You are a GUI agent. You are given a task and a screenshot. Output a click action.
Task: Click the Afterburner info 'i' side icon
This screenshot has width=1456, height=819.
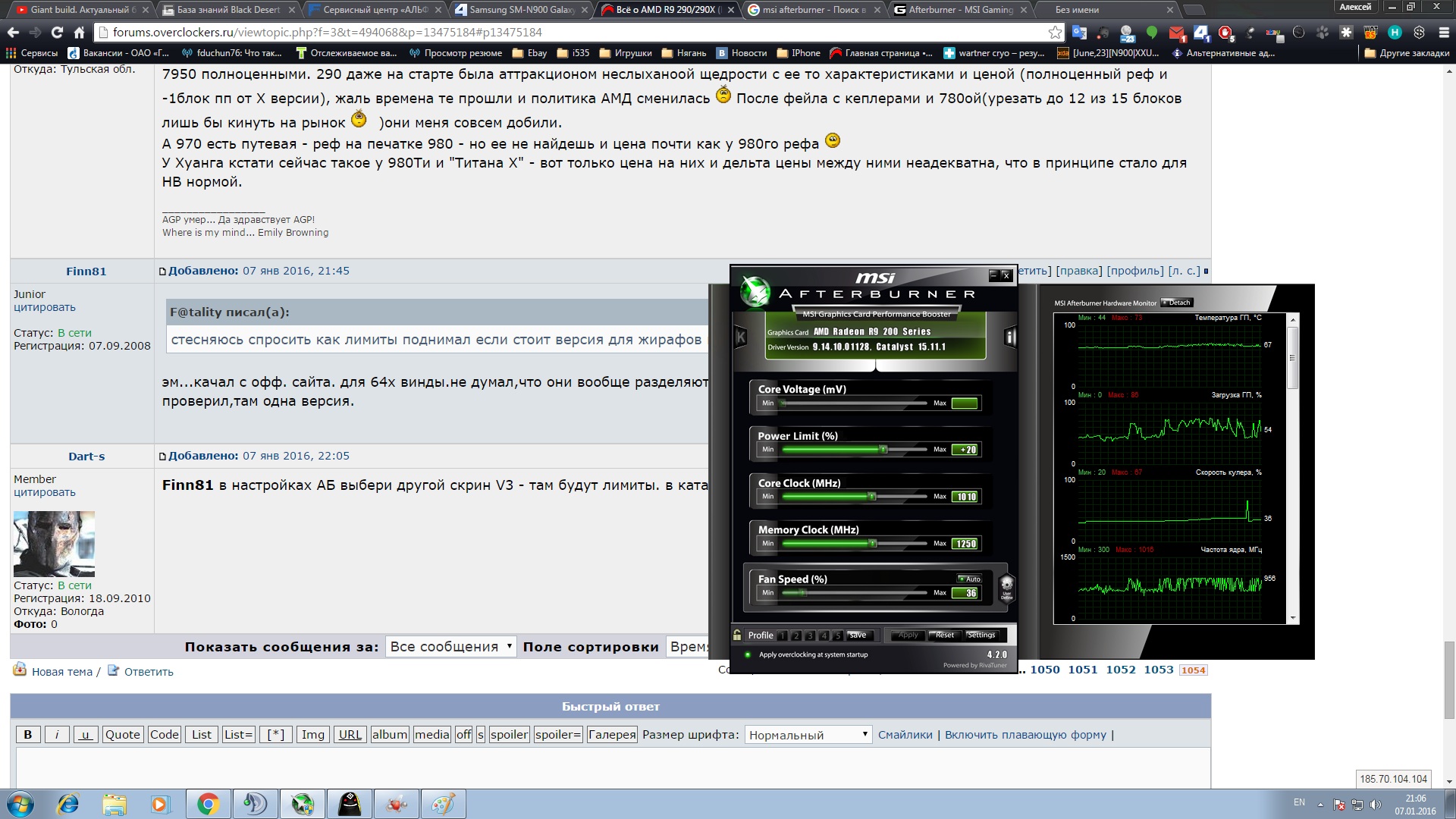pos(1009,337)
